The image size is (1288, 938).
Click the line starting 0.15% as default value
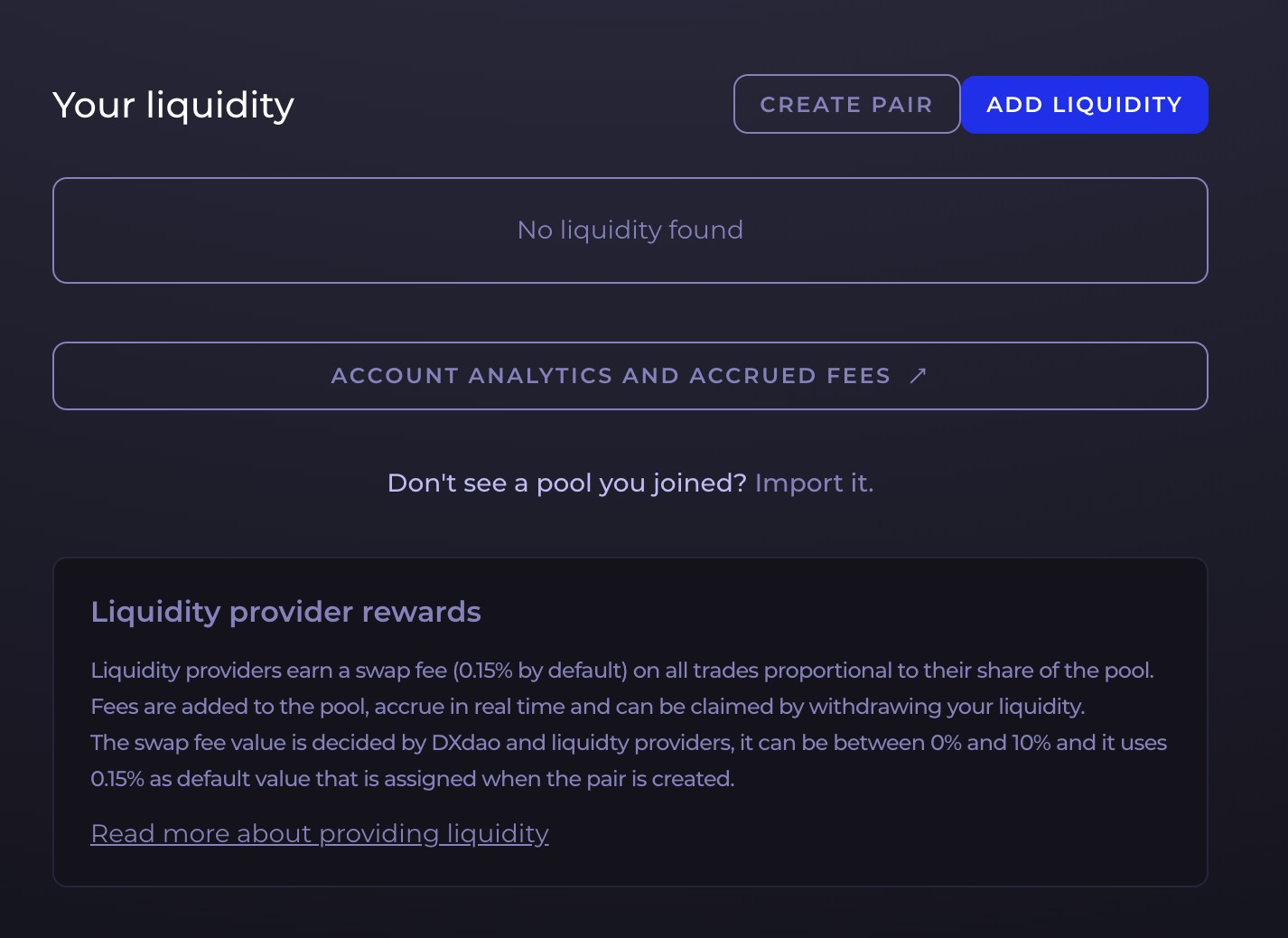click(x=413, y=779)
